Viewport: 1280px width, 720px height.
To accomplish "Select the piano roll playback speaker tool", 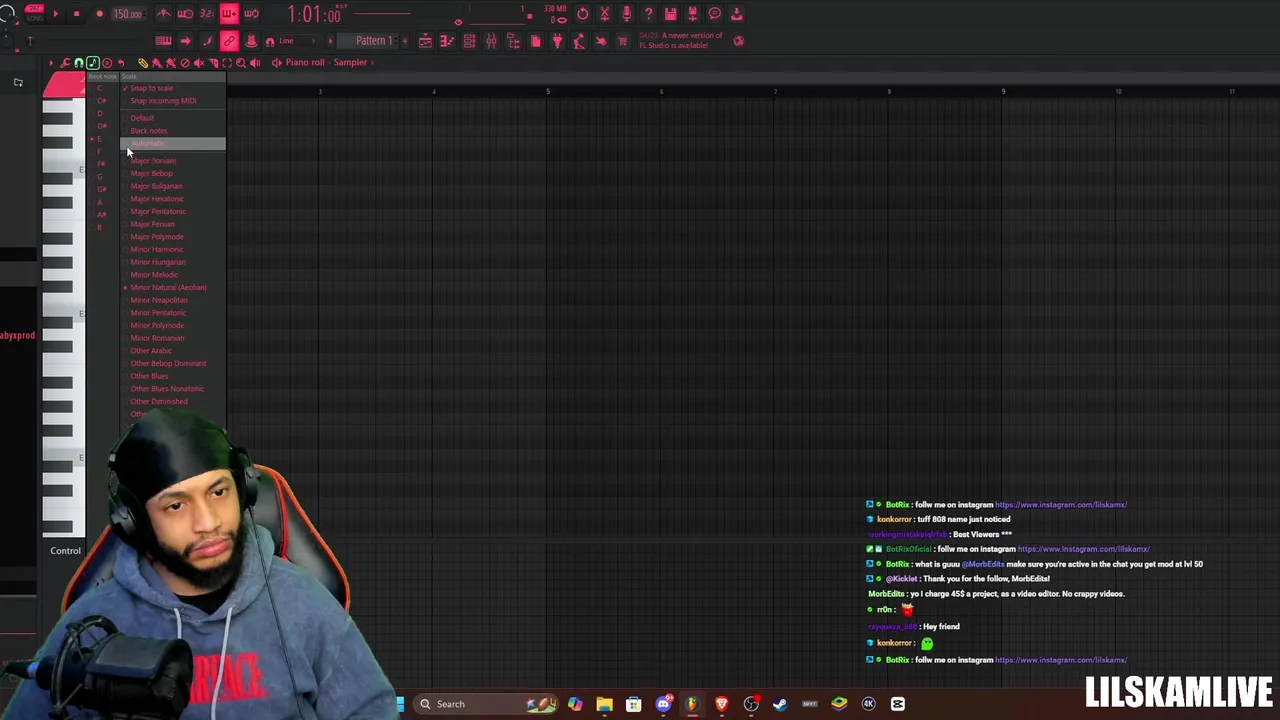I will tap(255, 63).
